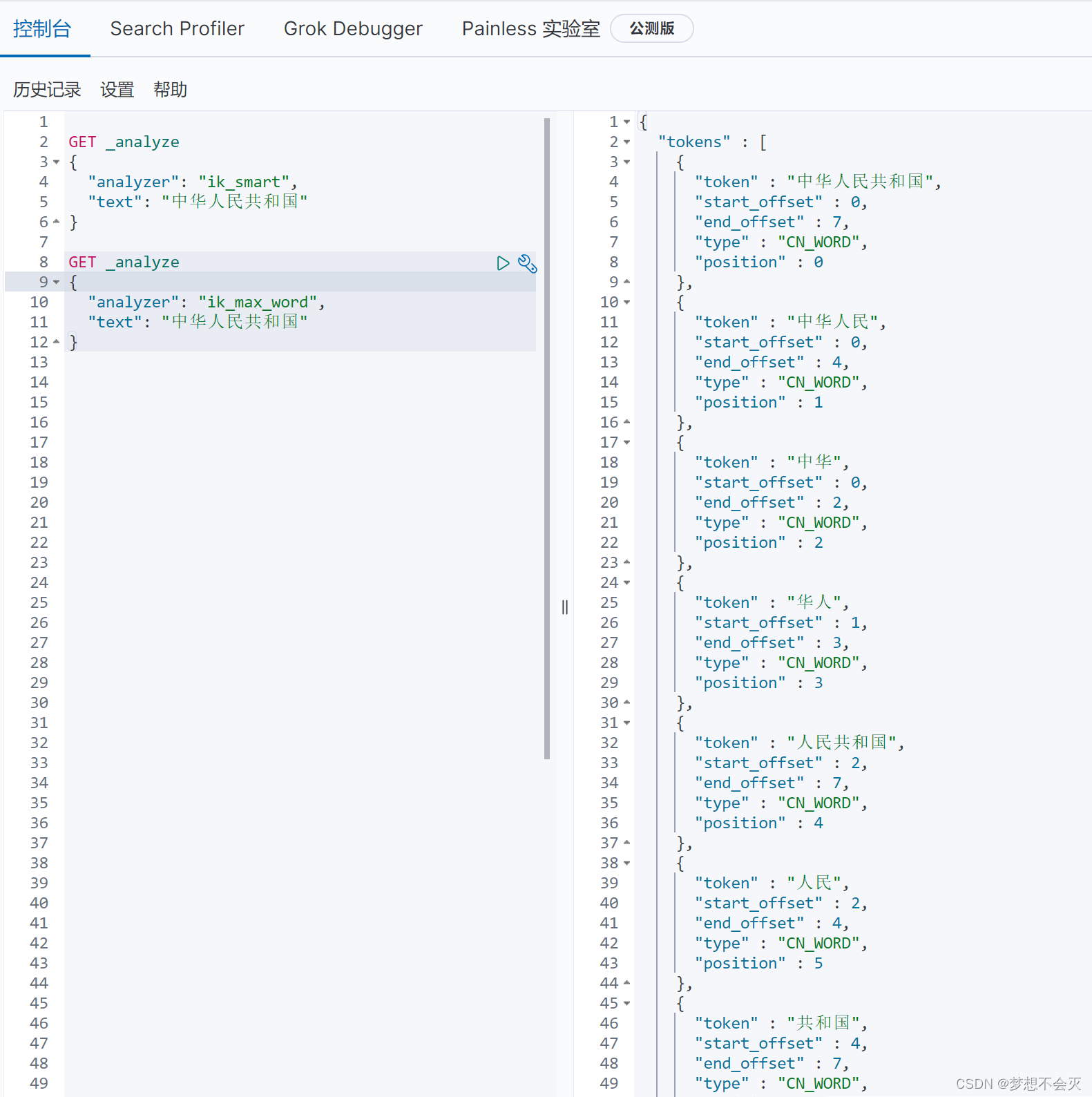Open 帮助 help

pos(170,90)
